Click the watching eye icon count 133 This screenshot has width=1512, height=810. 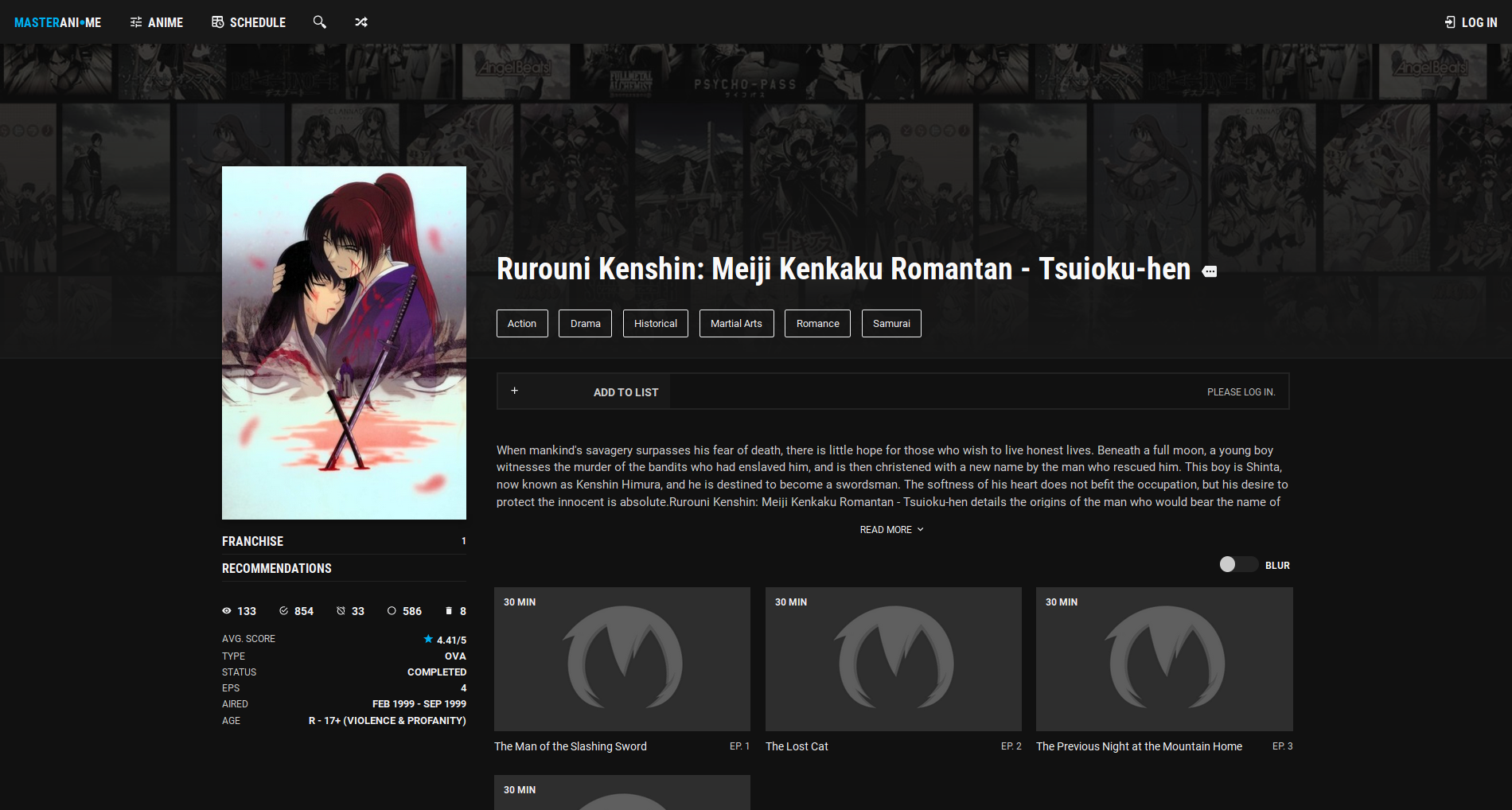coord(239,611)
